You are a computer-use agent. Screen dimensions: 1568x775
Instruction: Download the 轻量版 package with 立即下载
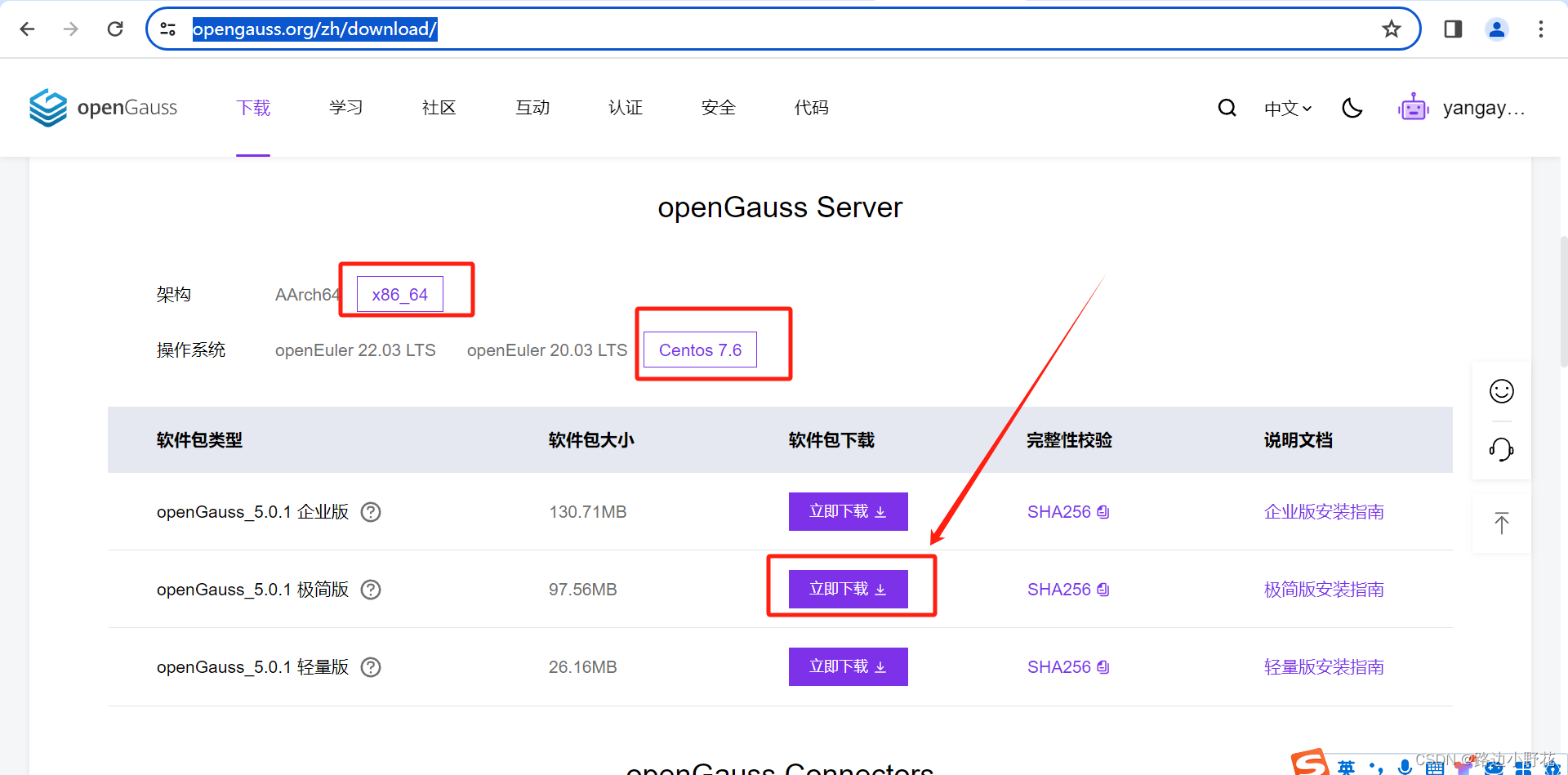[x=849, y=667]
